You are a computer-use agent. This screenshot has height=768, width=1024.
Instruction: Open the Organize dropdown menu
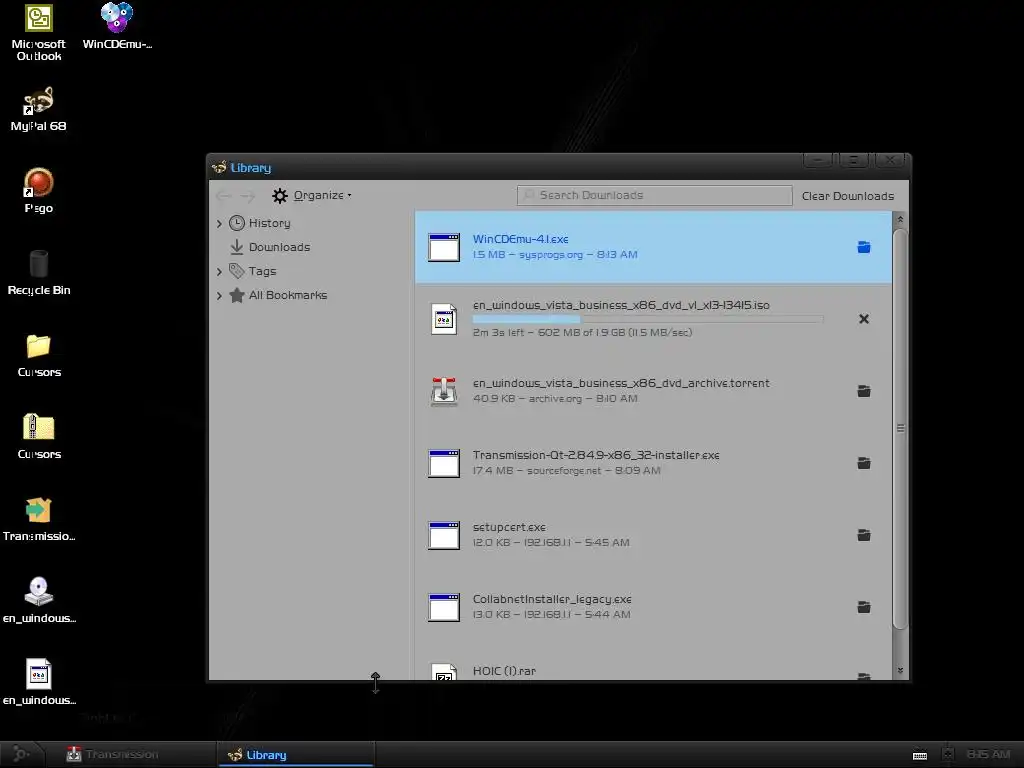coord(312,195)
